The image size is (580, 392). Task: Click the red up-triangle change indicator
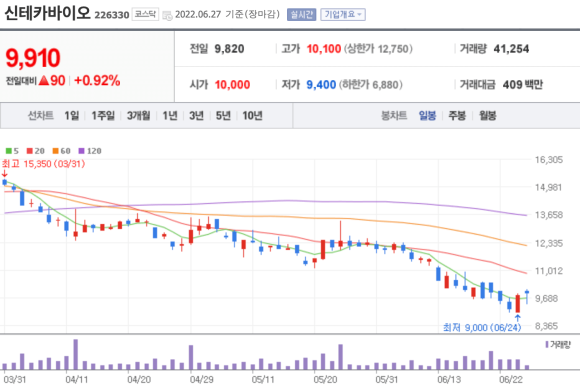pyautogui.click(x=44, y=80)
